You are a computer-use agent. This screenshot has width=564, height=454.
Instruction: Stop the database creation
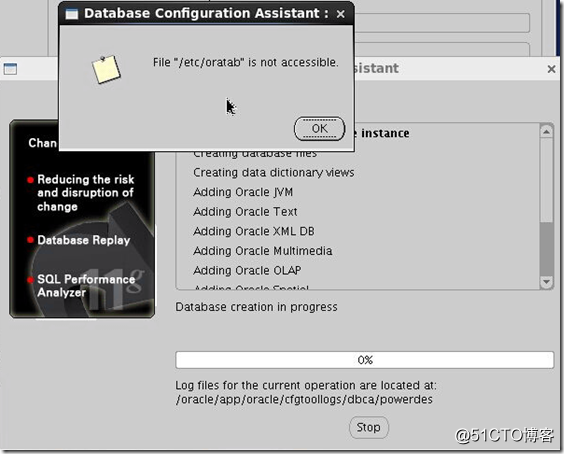point(369,427)
